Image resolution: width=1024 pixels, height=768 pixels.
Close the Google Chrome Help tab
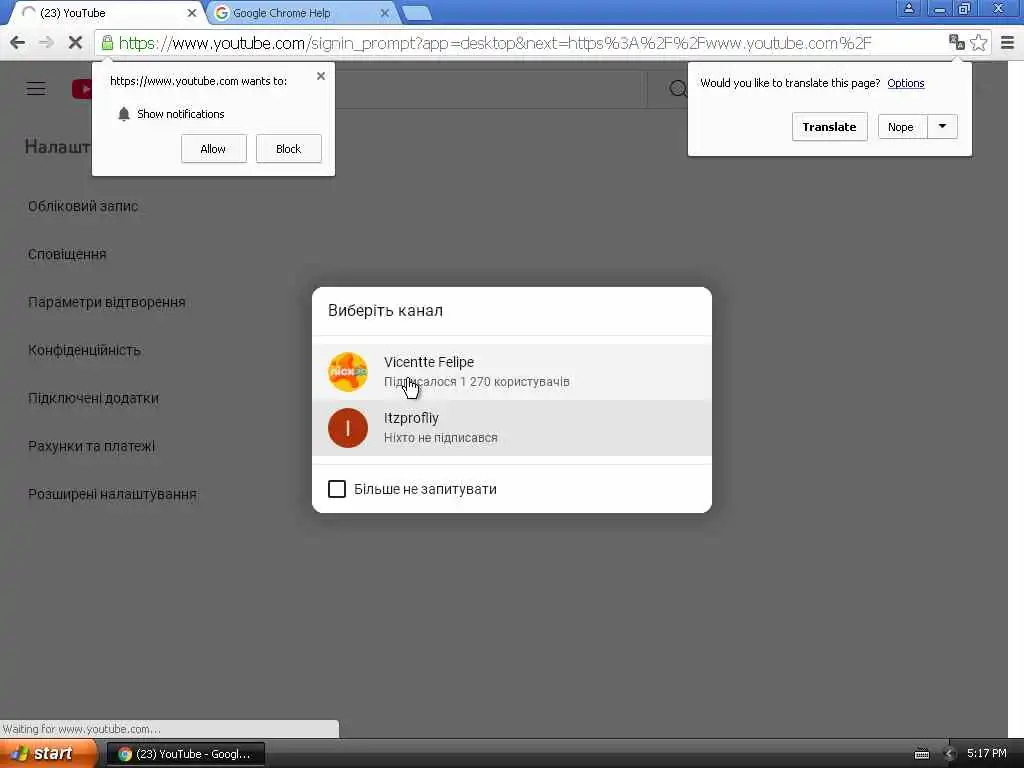385,13
